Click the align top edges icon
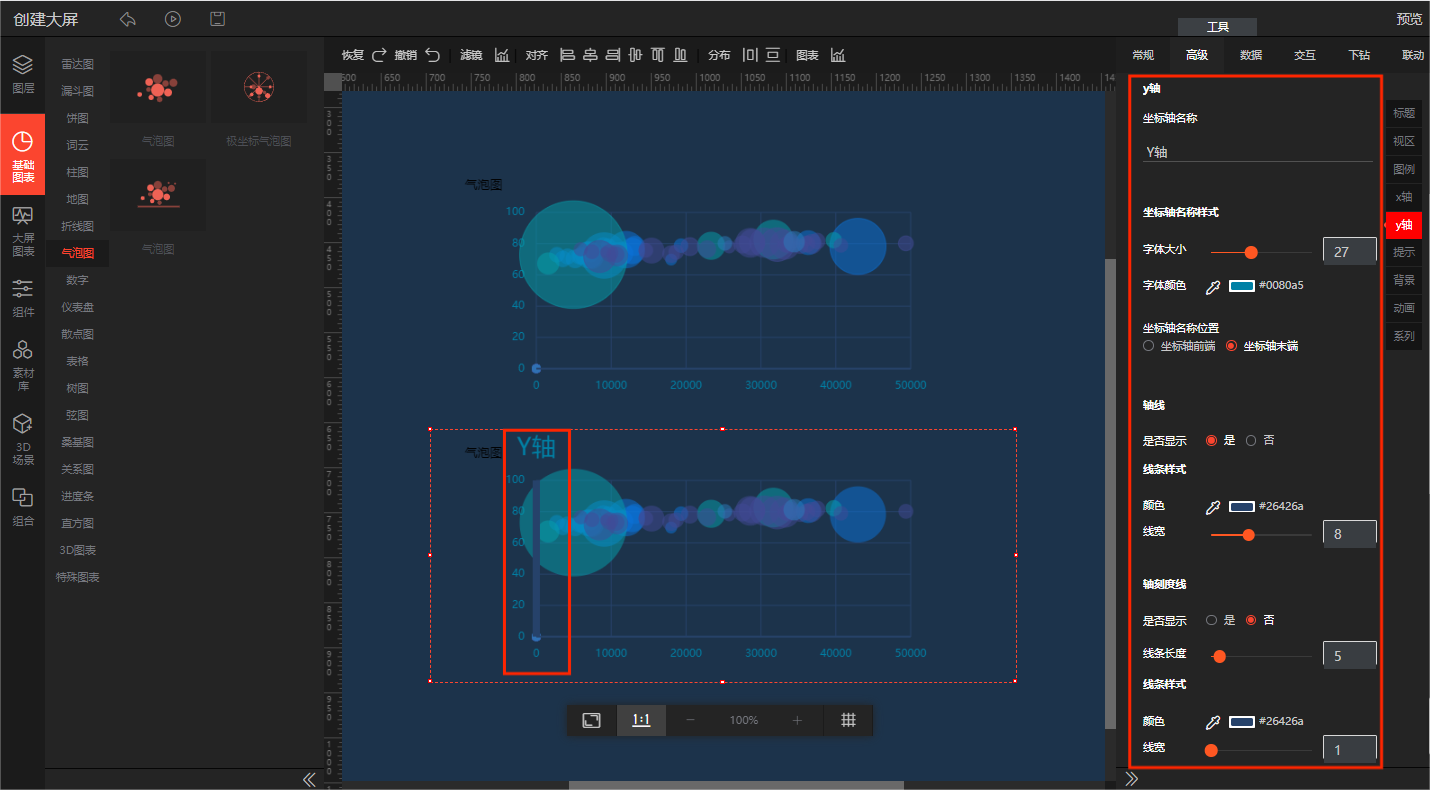 click(x=658, y=55)
